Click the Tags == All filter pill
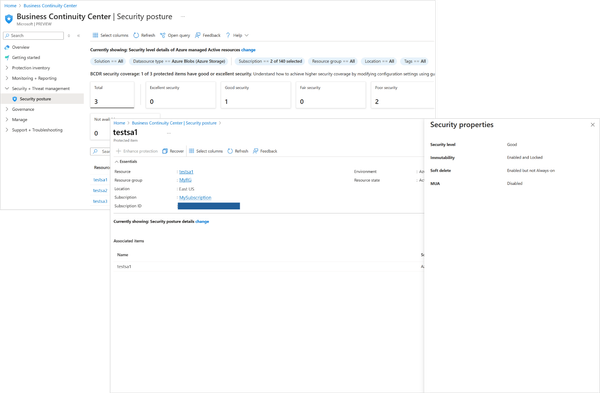600x393 pixels. pyautogui.click(x=414, y=61)
